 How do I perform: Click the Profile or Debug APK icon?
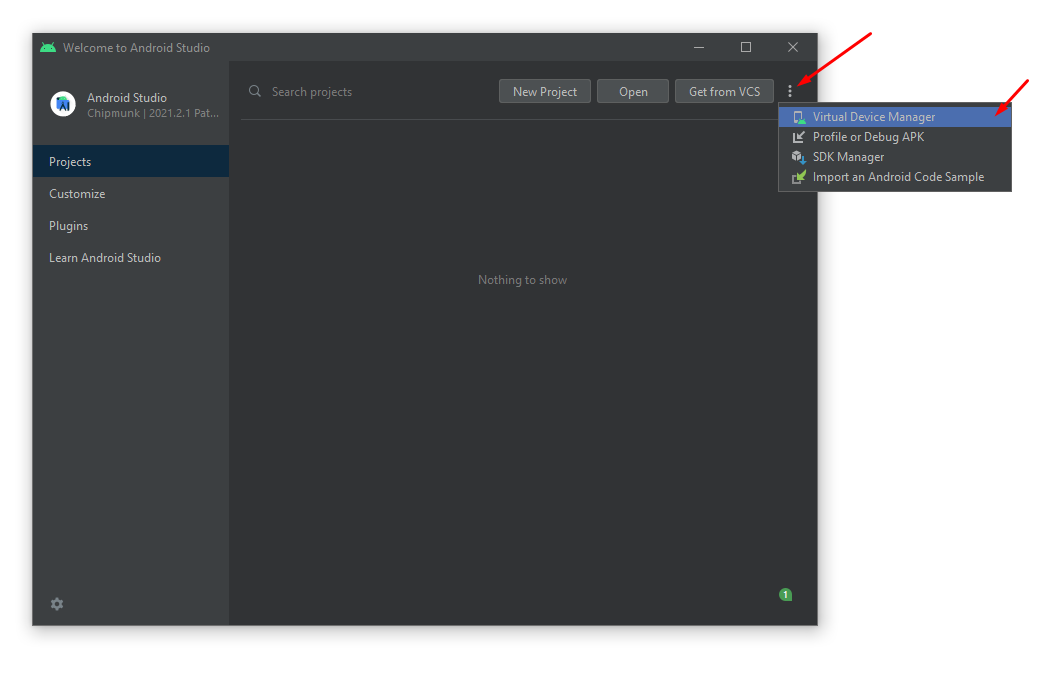[x=799, y=137]
